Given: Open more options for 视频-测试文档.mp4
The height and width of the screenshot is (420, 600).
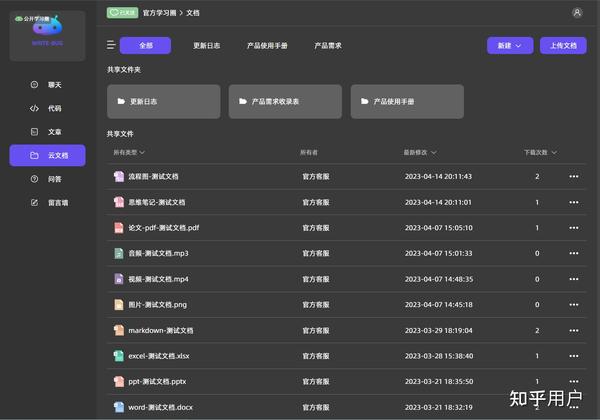Looking at the screenshot, I should [x=574, y=279].
